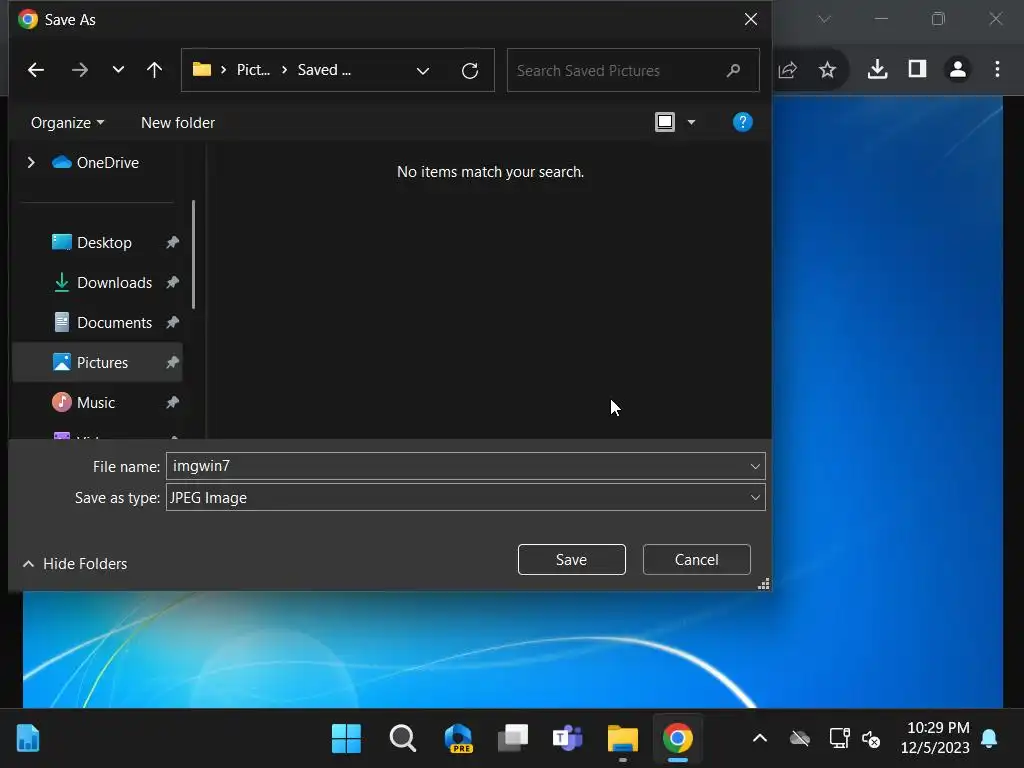Click the pin icon next to Downloads
Screen dimensions: 1024x768
pos(172,283)
